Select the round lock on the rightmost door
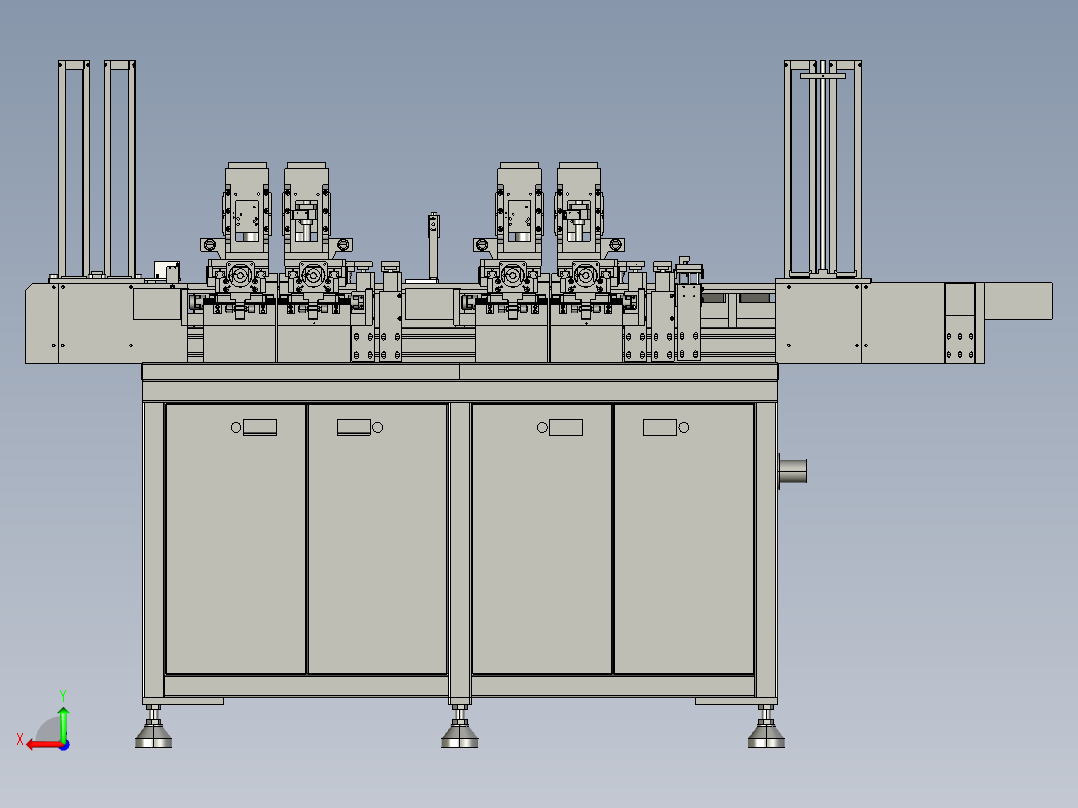Image resolution: width=1078 pixels, height=808 pixels. tap(683, 428)
